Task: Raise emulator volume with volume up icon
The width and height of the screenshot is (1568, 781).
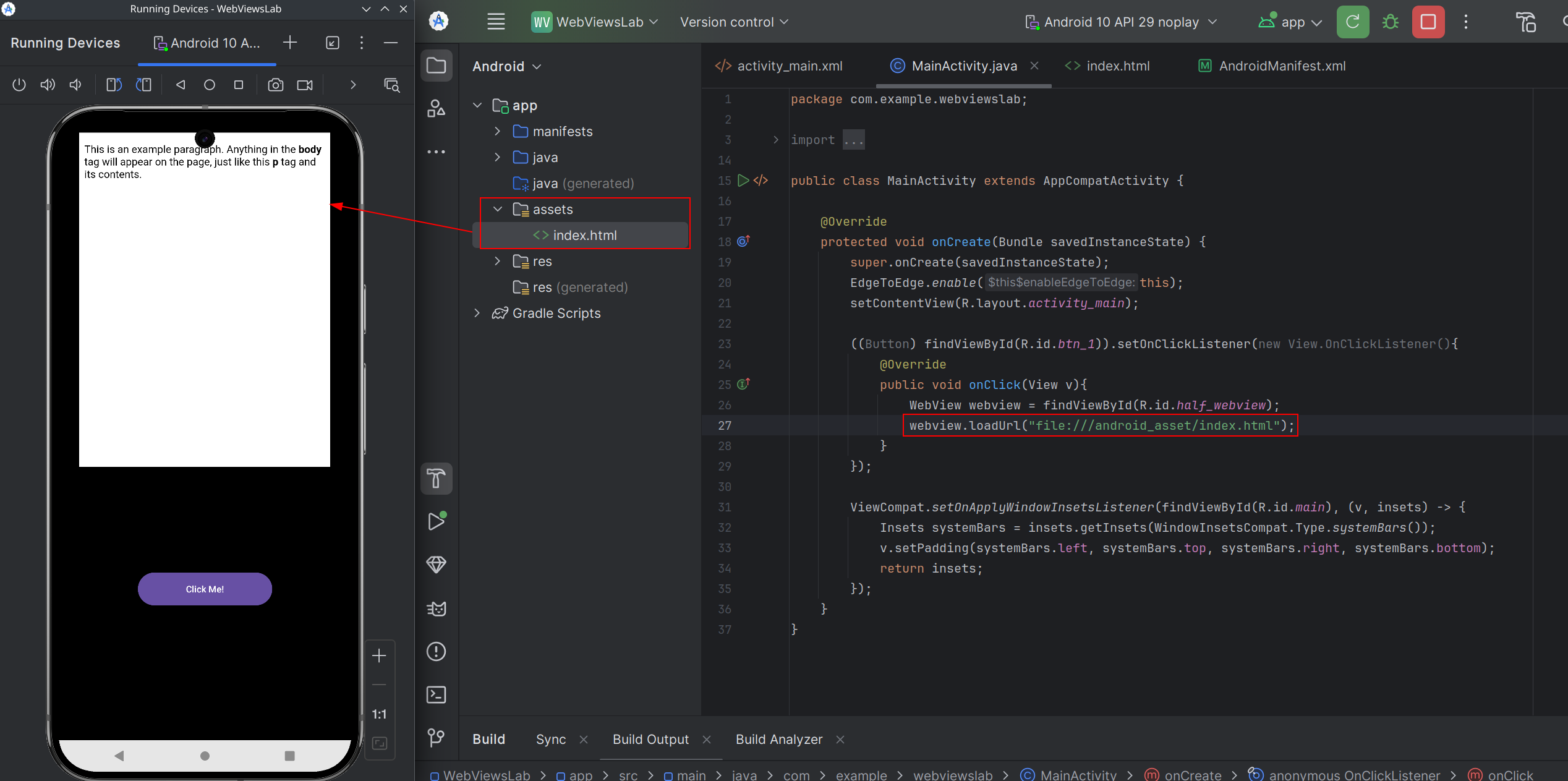Action: pyautogui.click(x=48, y=85)
